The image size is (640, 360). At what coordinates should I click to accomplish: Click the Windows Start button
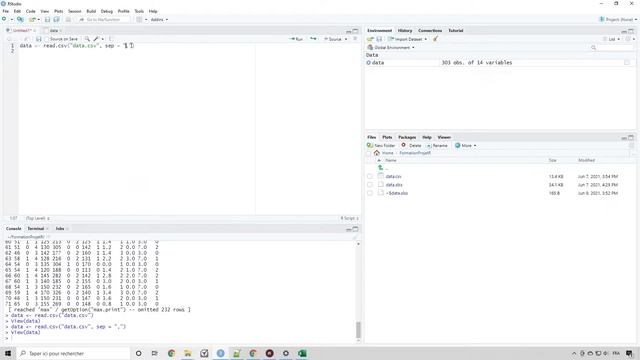click(8, 353)
